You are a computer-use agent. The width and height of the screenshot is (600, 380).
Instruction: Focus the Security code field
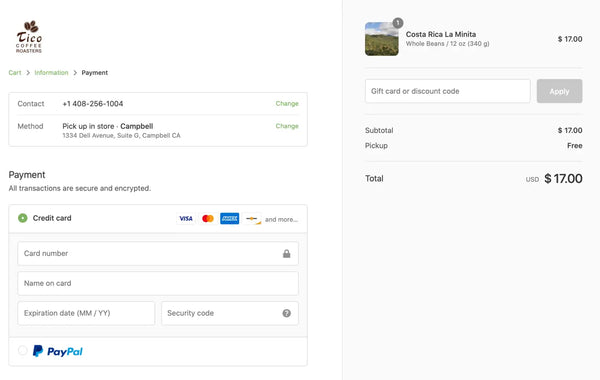coord(230,313)
